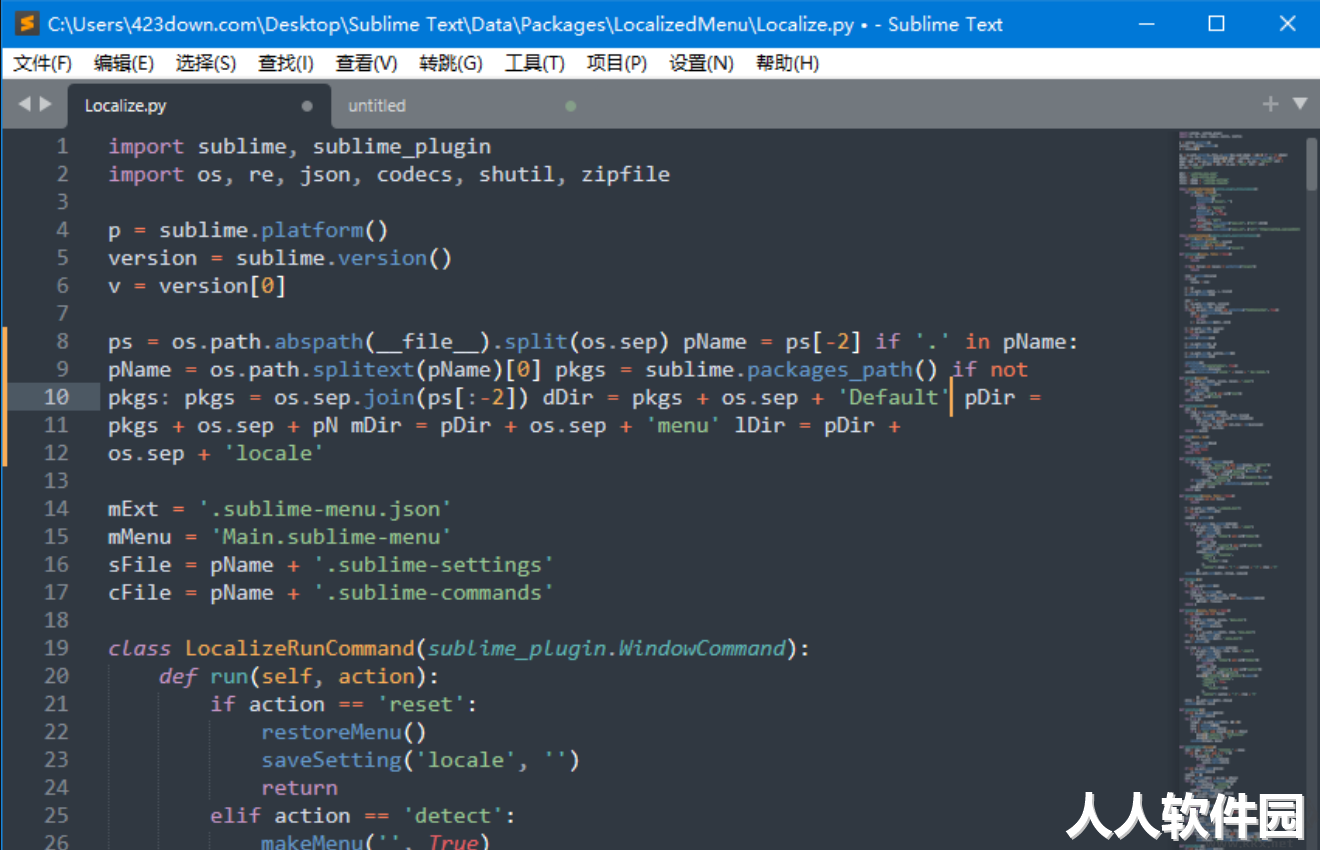The width and height of the screenshot is (1320, 850).
Task: Click the left tab-scroll arrow
Action: click(24, 104)
